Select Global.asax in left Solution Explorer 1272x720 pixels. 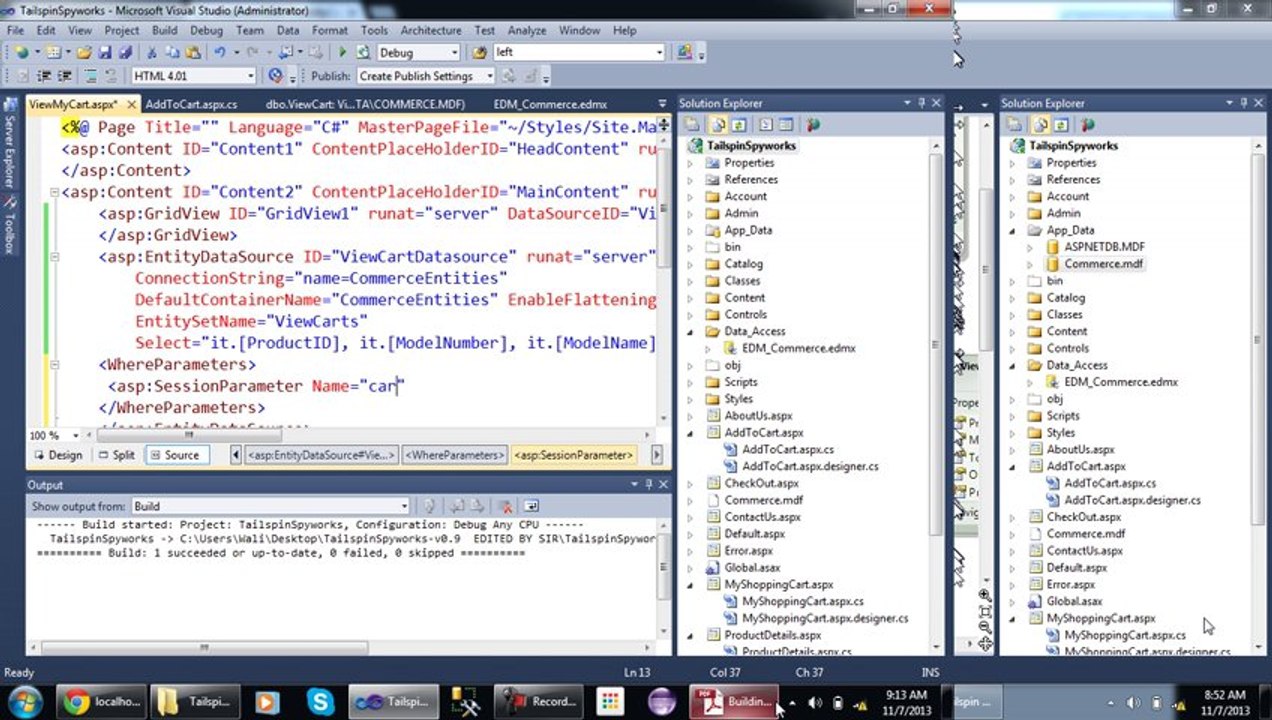pyautogui.click(x=752, y=567)
